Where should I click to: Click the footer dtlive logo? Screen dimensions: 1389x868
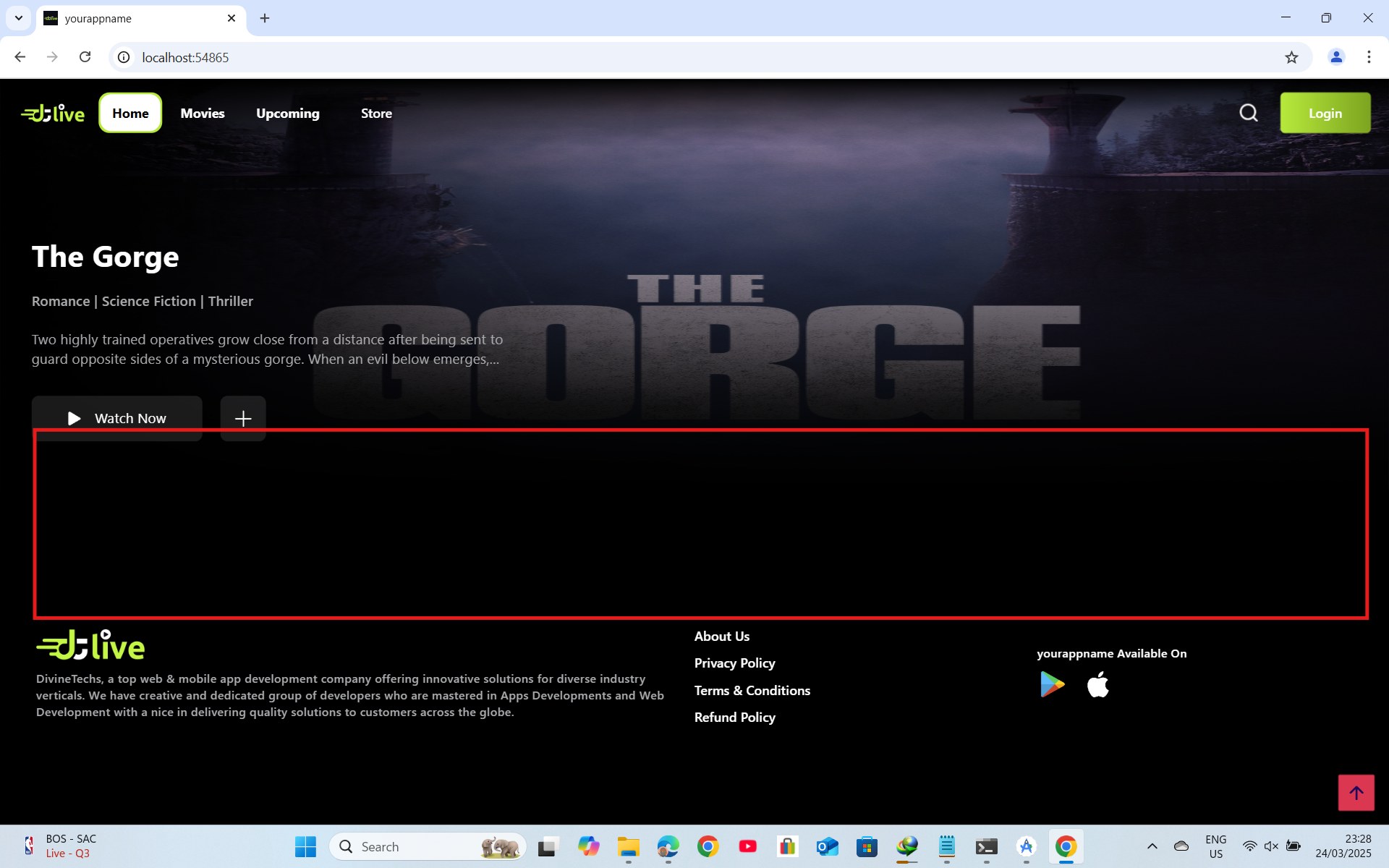90,644
